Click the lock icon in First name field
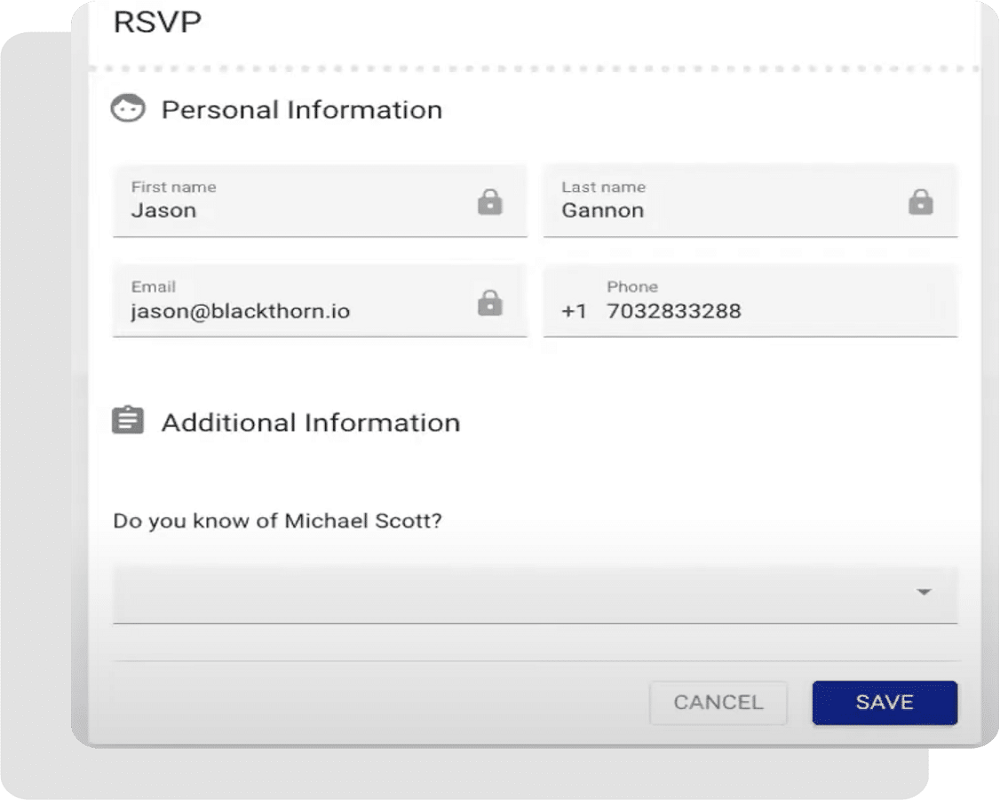This screenshot has height=800, width=1000. (x=490, y=202)
